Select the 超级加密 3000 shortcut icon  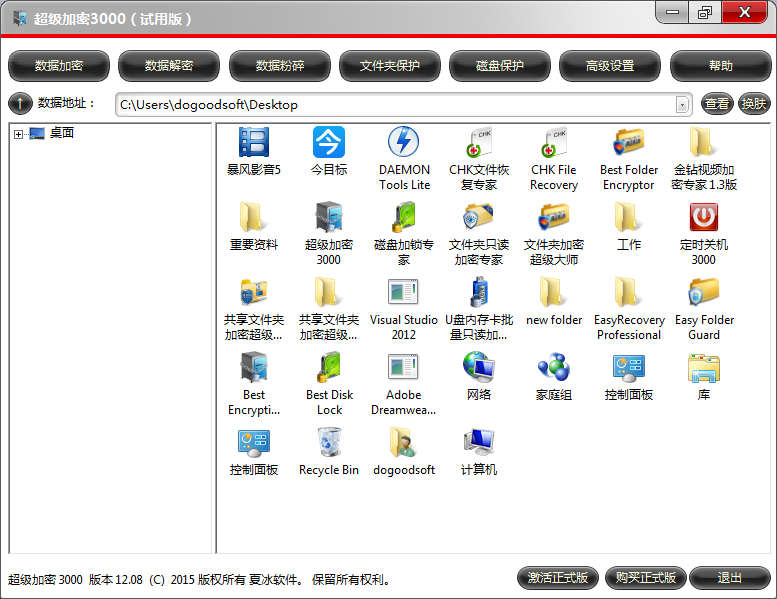pyautogui.click(x=329, y=218)
